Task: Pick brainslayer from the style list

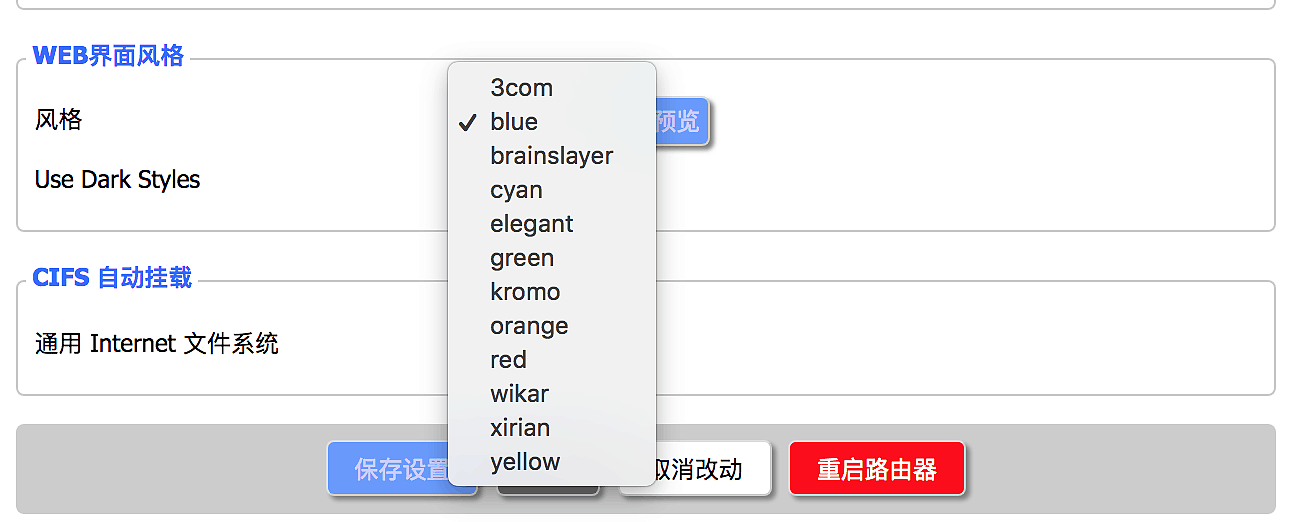Action: coord(551,156)
